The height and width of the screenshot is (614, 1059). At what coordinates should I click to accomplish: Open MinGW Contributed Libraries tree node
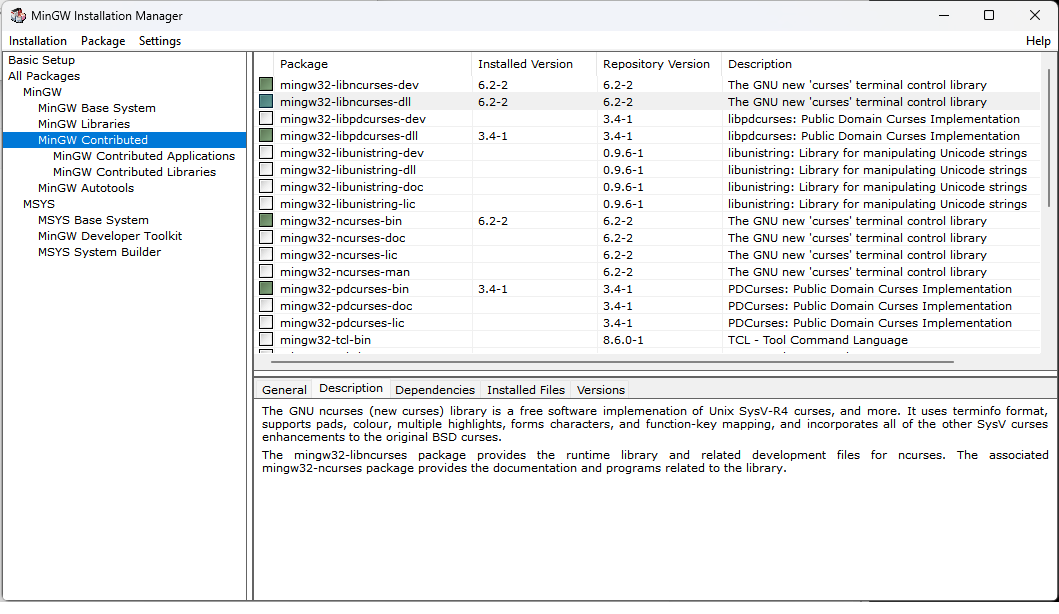[134, 172]
